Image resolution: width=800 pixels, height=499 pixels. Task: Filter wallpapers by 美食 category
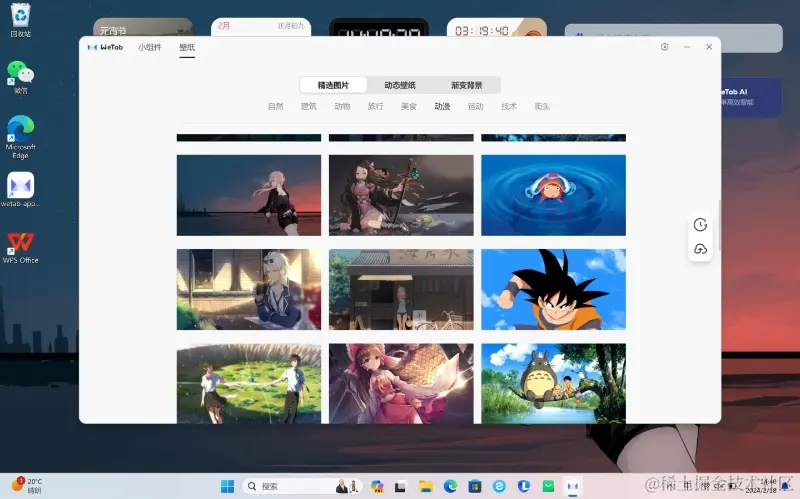(x=409, y=106)
